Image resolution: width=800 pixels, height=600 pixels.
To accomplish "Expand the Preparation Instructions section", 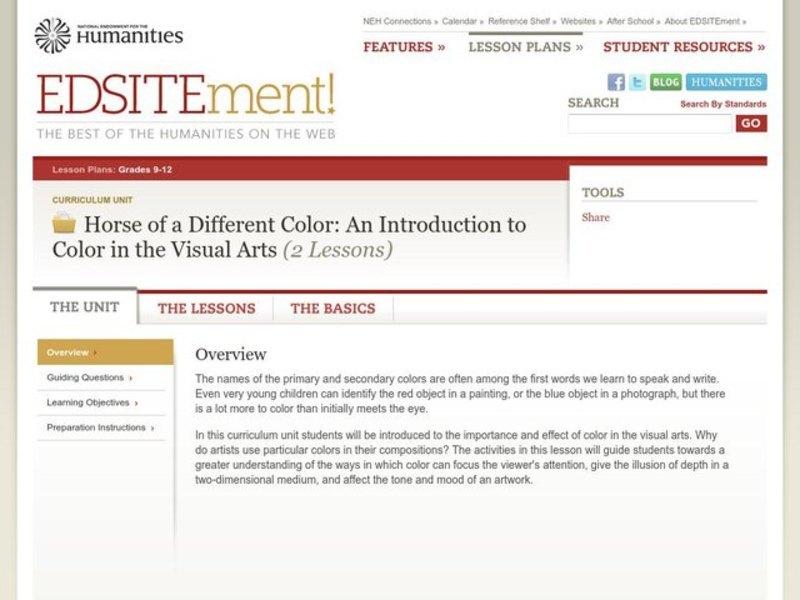I will [x=96, y=427].
